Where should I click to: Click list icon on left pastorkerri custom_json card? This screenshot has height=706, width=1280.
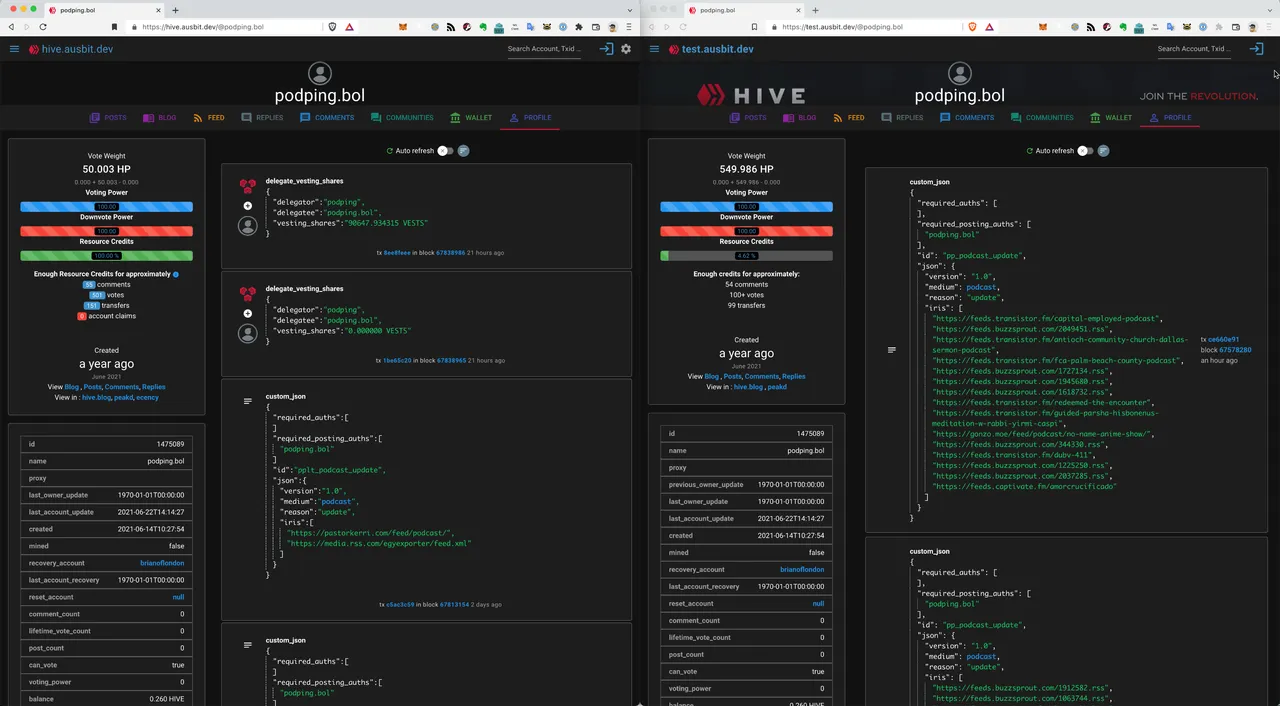pos(248,401)
